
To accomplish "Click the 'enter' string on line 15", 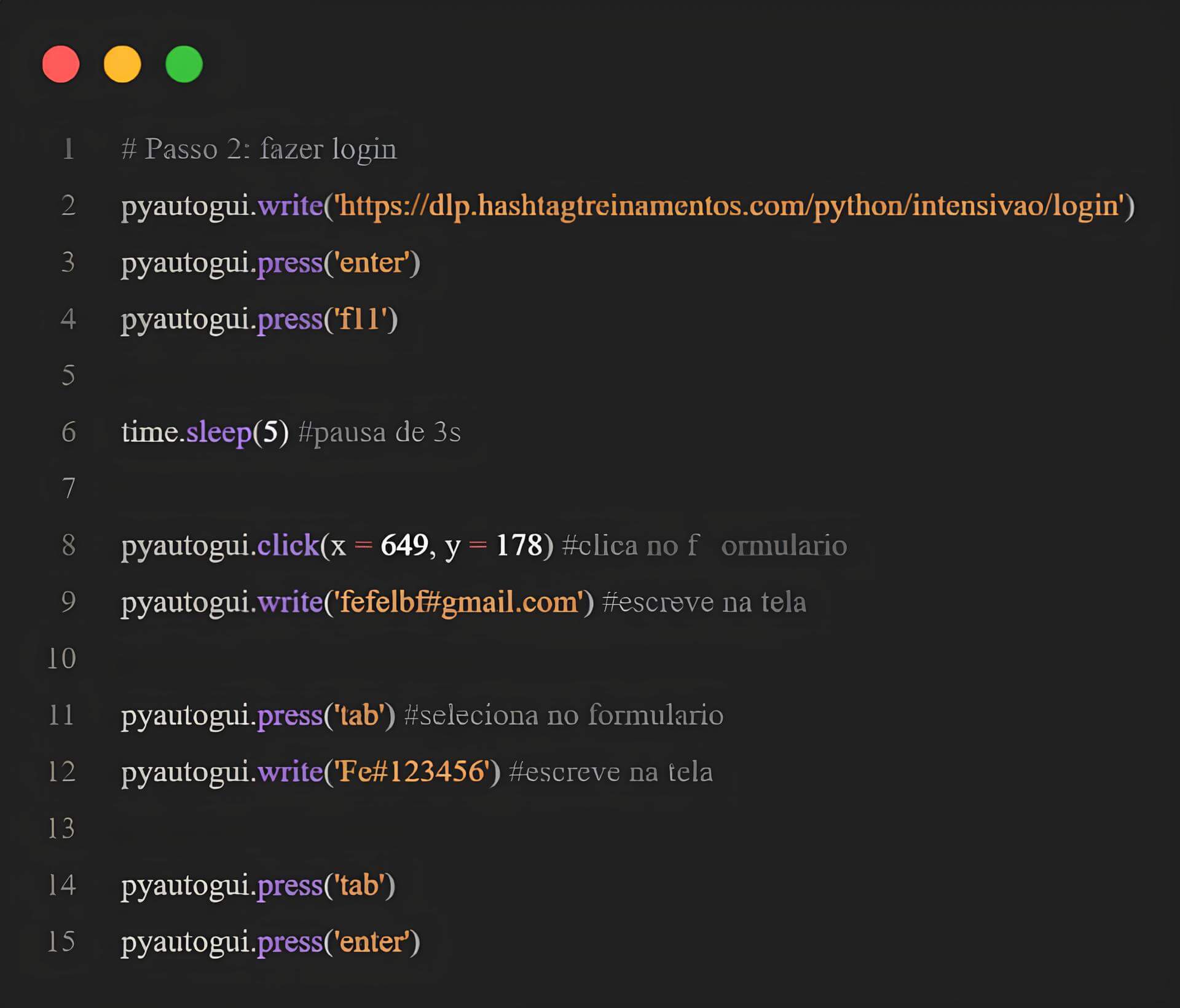I will click(372, 942).
